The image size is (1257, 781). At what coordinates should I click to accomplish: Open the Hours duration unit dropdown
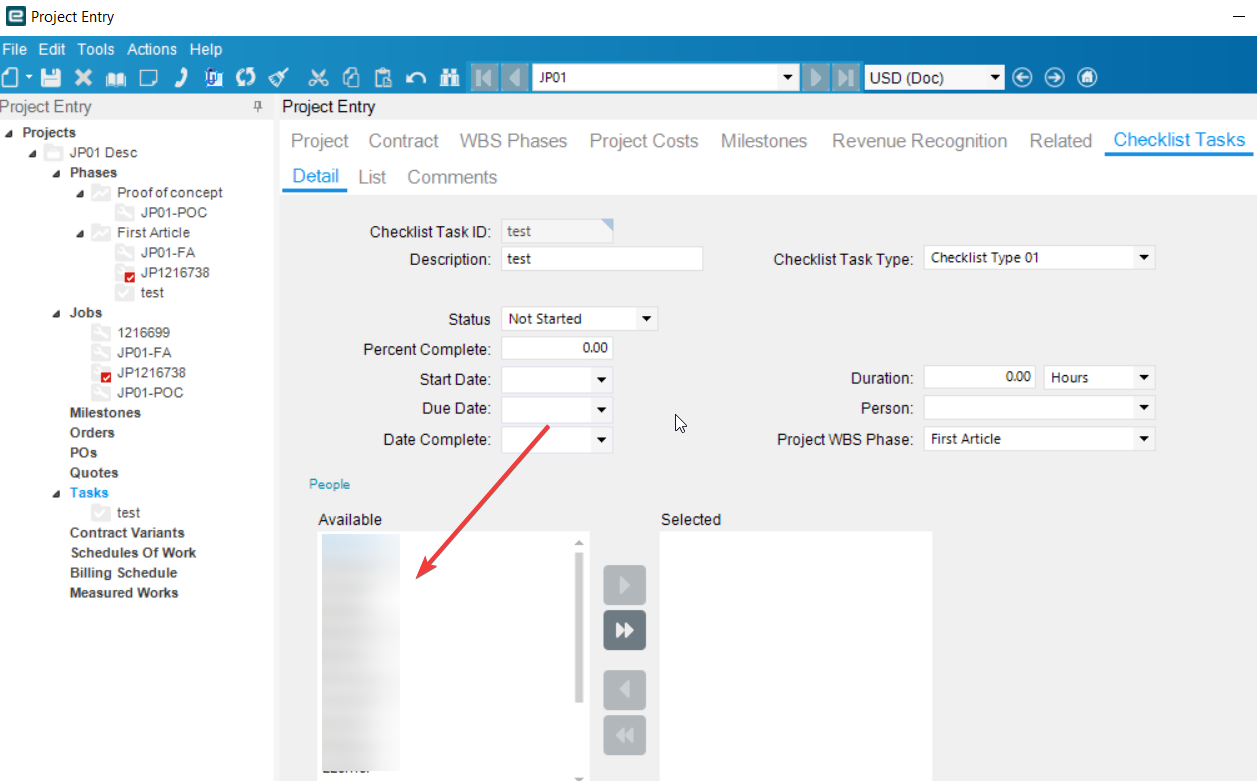pyautogui.click(x=1144, y=378)
